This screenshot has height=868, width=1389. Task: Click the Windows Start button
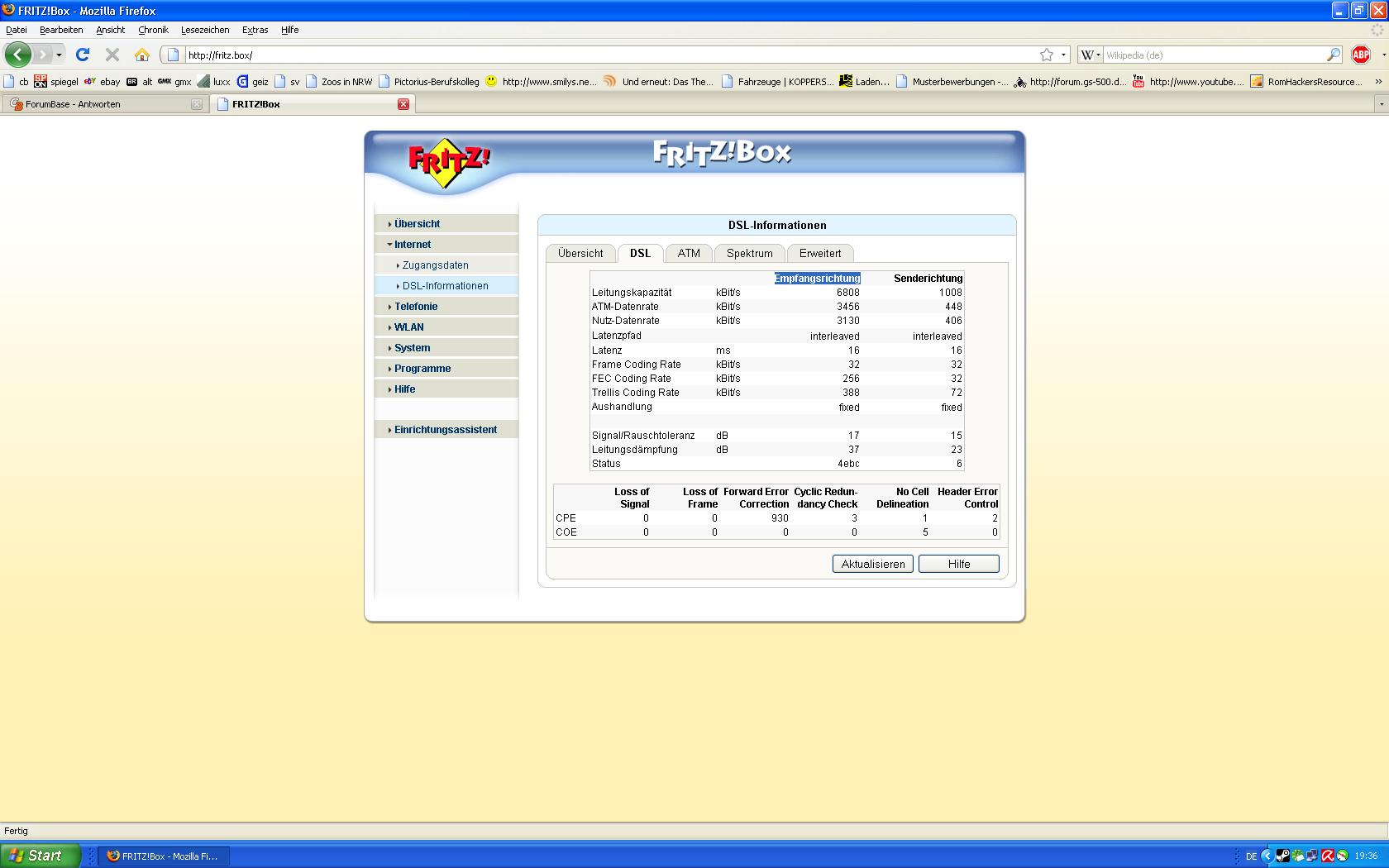(41, 856)
